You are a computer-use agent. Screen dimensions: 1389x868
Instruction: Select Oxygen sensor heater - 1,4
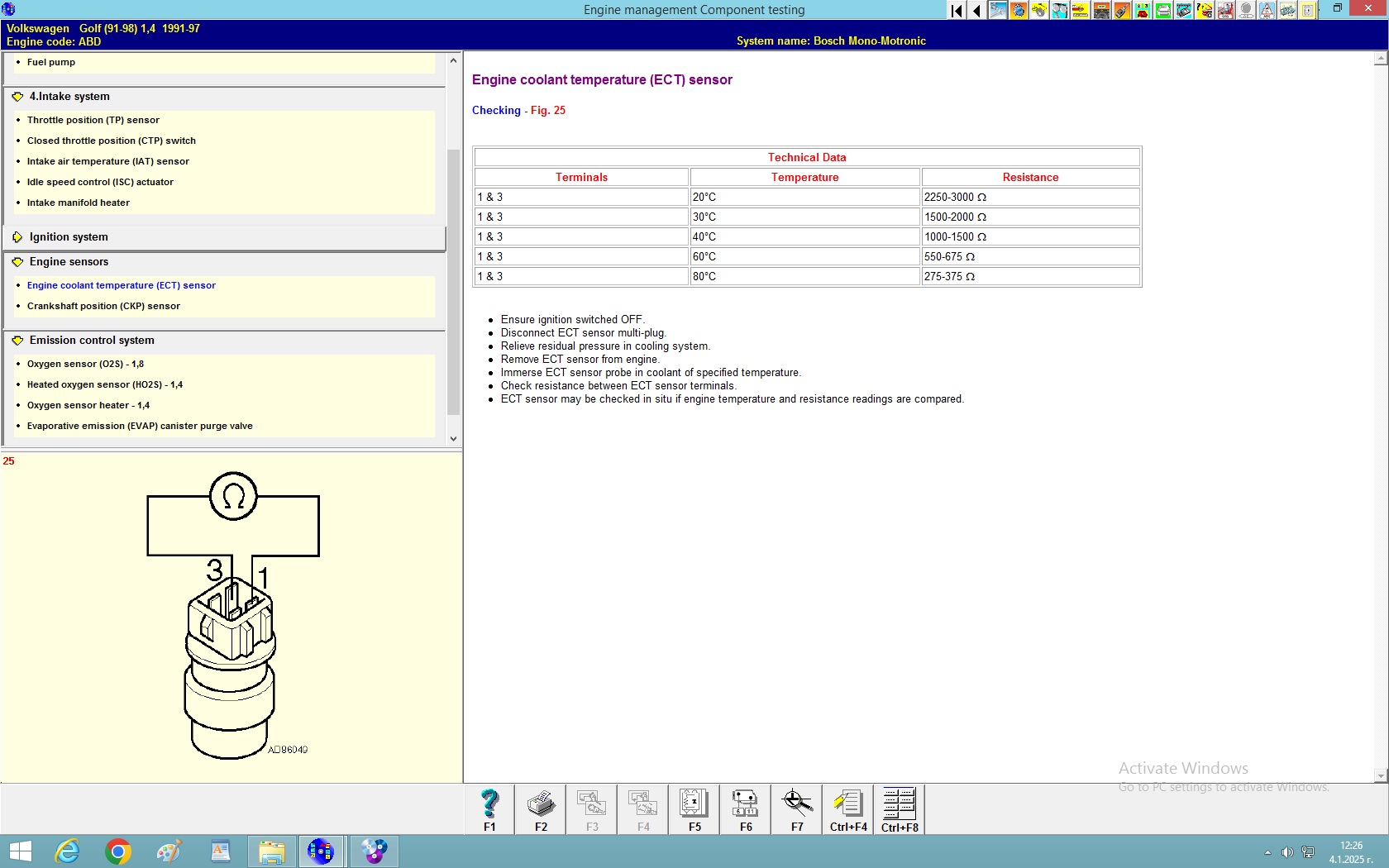88,405
